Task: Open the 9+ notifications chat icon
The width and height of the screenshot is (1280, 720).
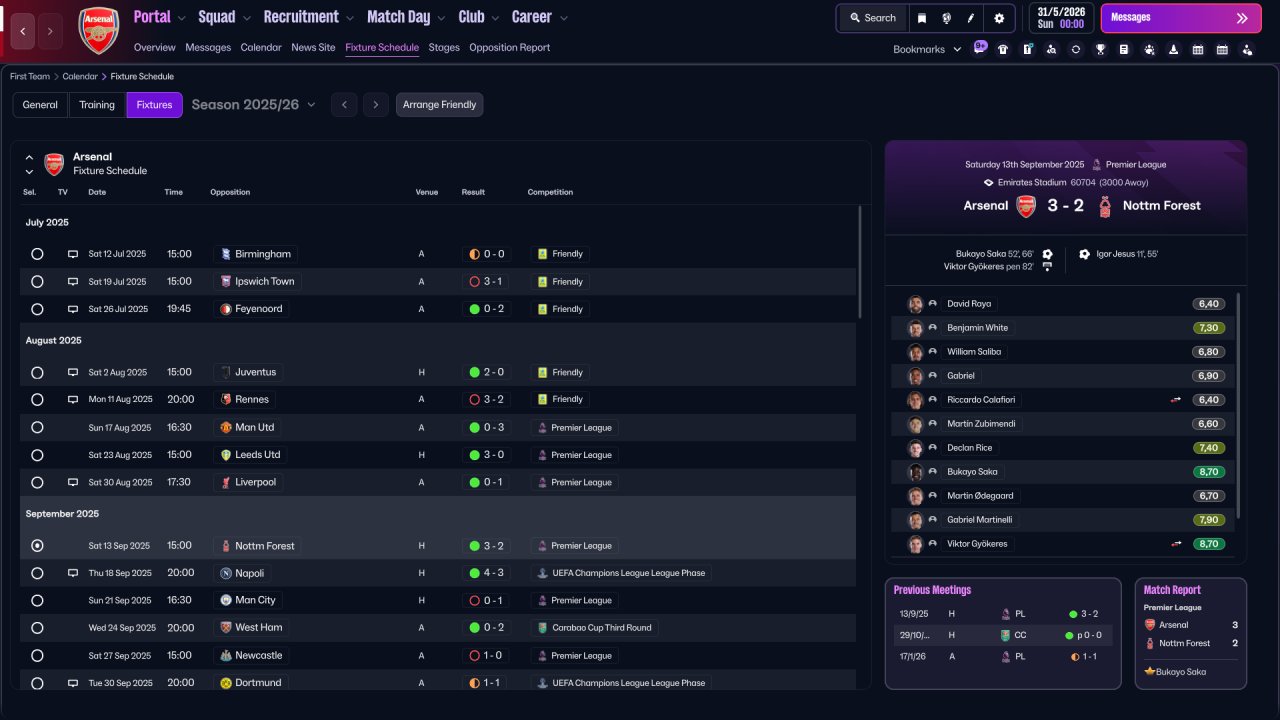Action: [x=980, y=47]
